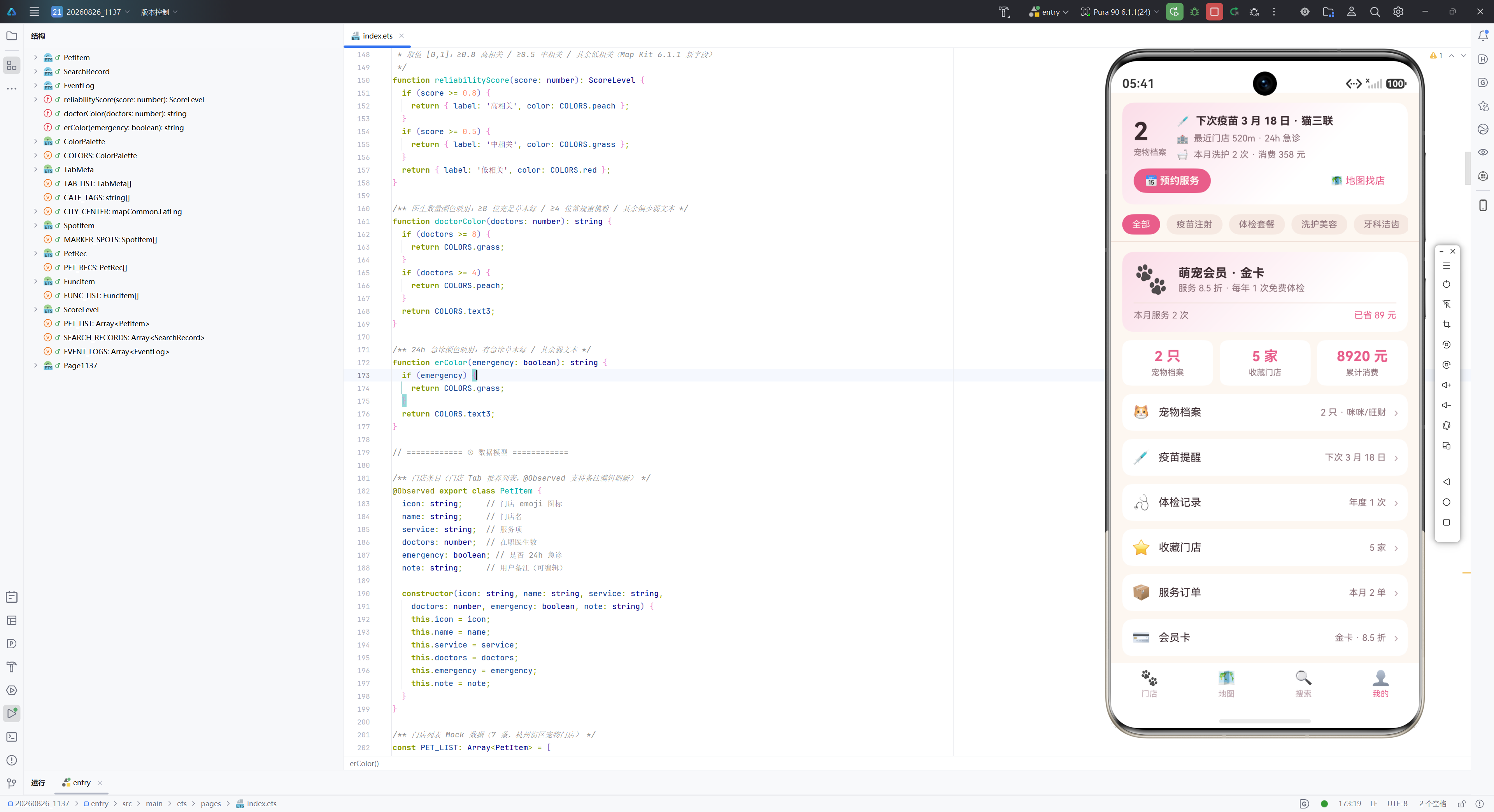
Task: Open the 宠物档案 list row in emulator
Action: click(1265, 412)
